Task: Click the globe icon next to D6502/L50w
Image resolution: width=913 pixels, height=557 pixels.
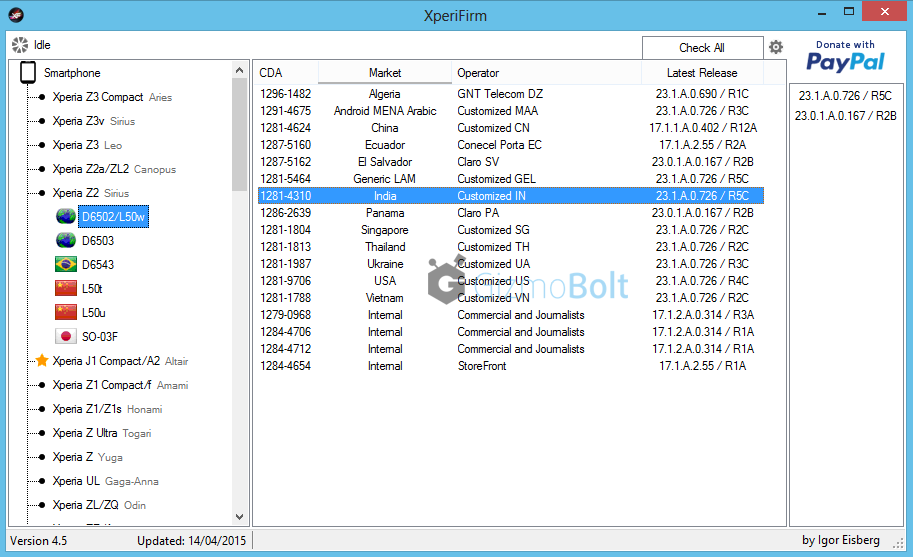Action: pyautogui.click(x=66, y=217)
